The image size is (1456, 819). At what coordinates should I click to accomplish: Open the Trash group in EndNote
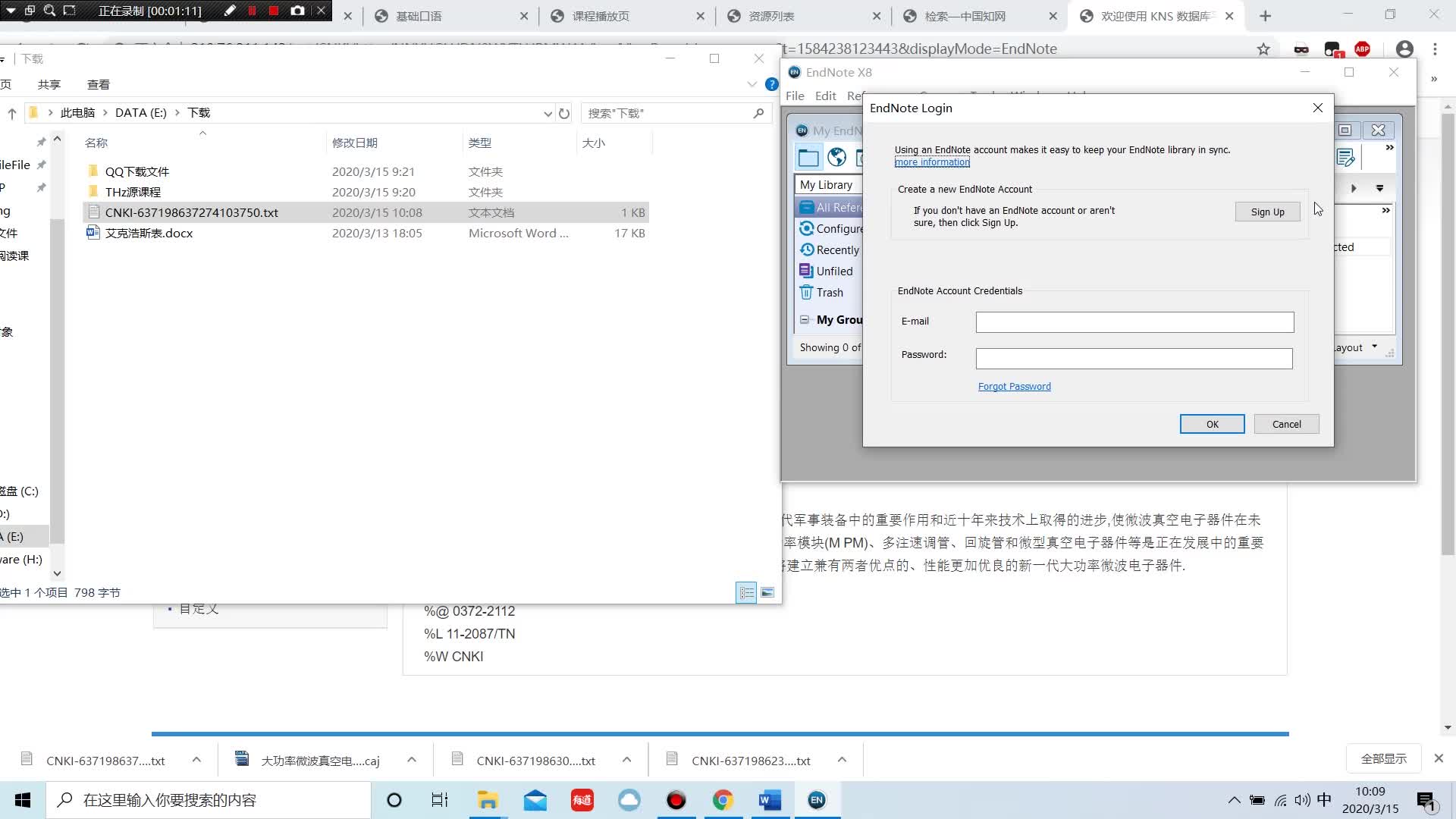pyautogui.click(x=806, y=292)
